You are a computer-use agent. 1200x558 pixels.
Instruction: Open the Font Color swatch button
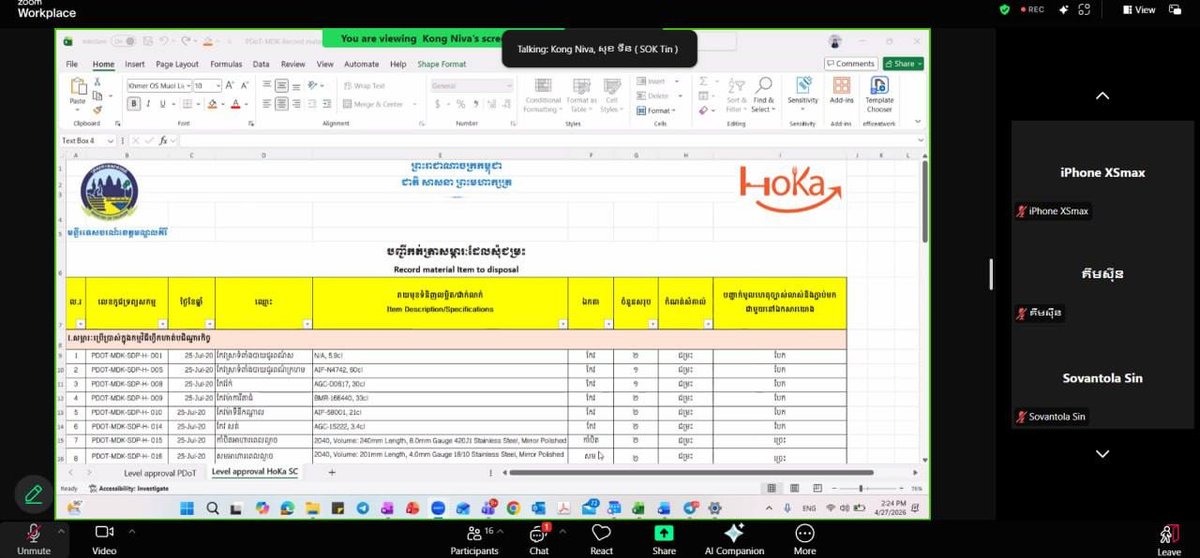click(235, 104)
